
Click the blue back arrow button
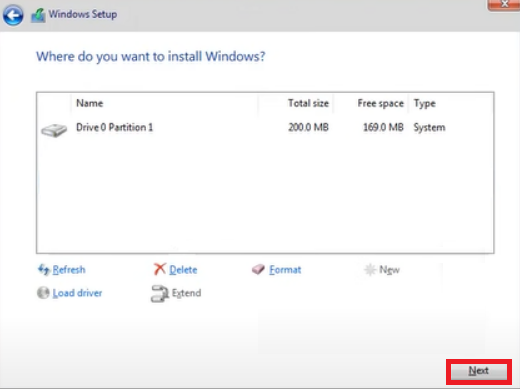pyautogui.click(x=13, y=15)
